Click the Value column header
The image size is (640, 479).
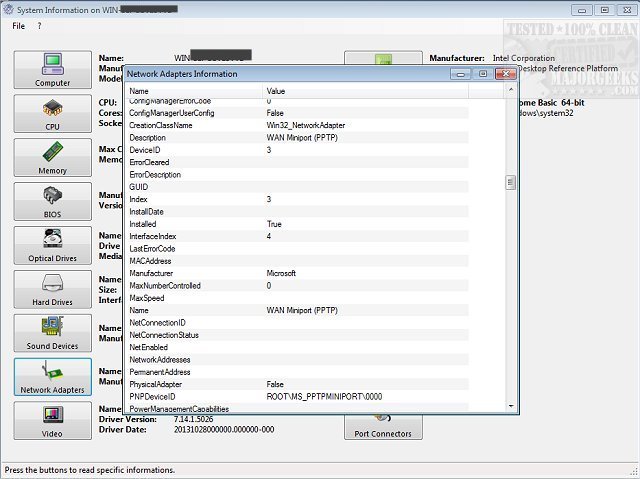pyautogui.click(x=366, y=91)
